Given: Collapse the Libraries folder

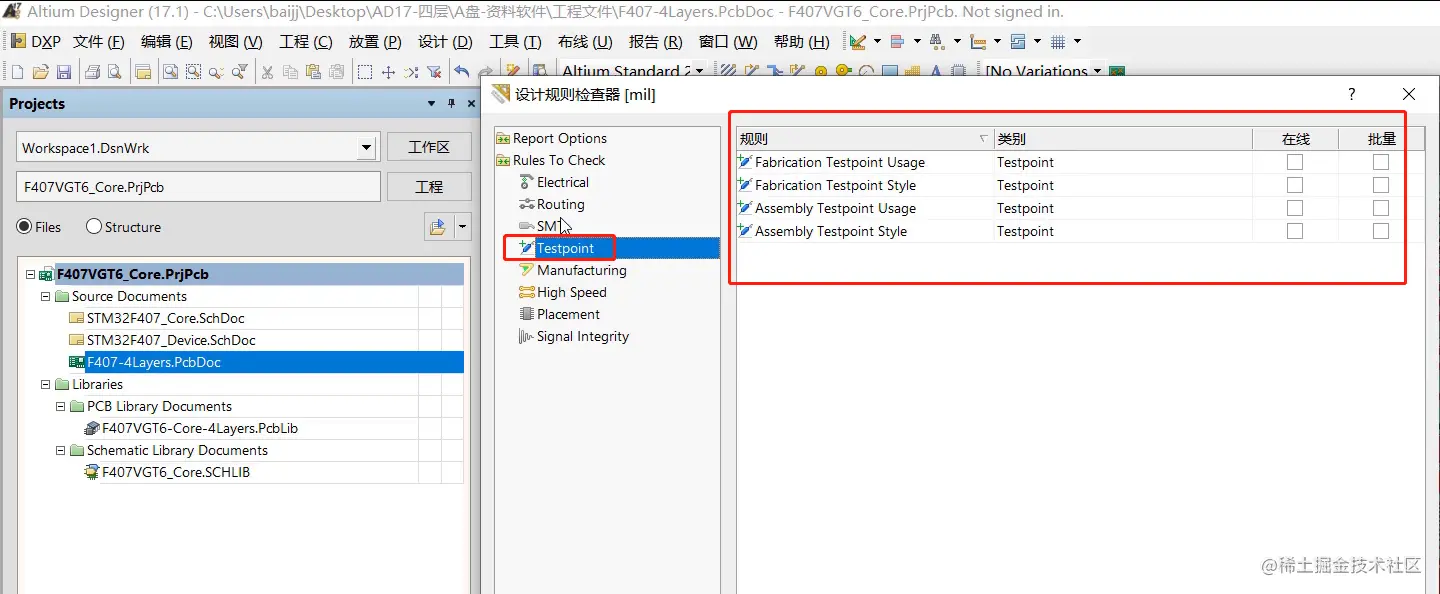Looking at the screenshot, I should click(x=45, y=384).
